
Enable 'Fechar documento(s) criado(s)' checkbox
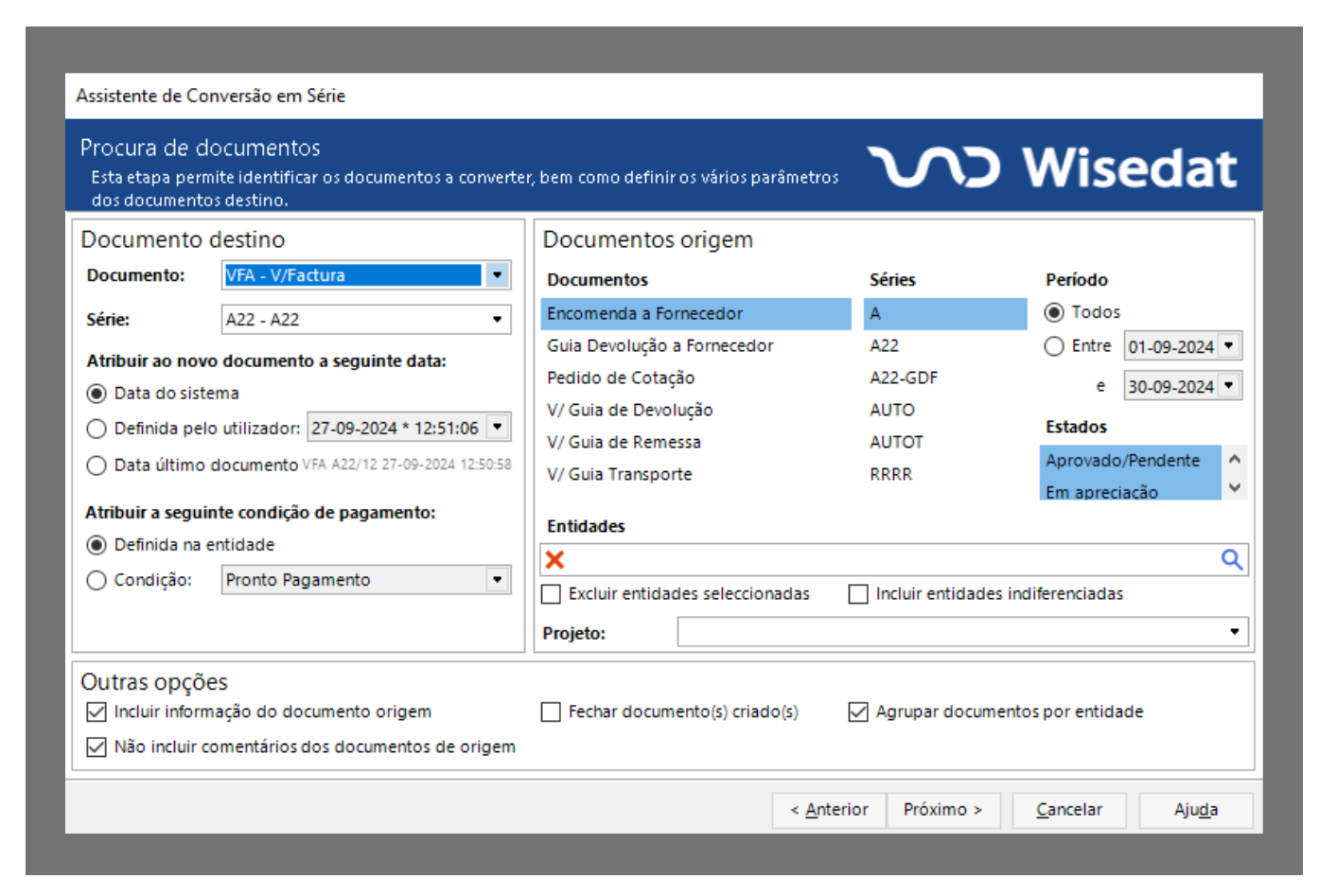pos(551,712)
